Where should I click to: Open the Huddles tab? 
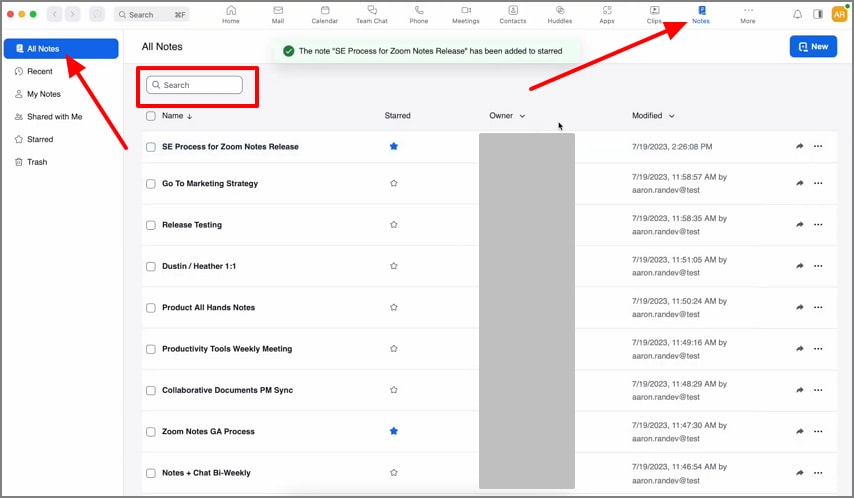(x=560, y=15)
